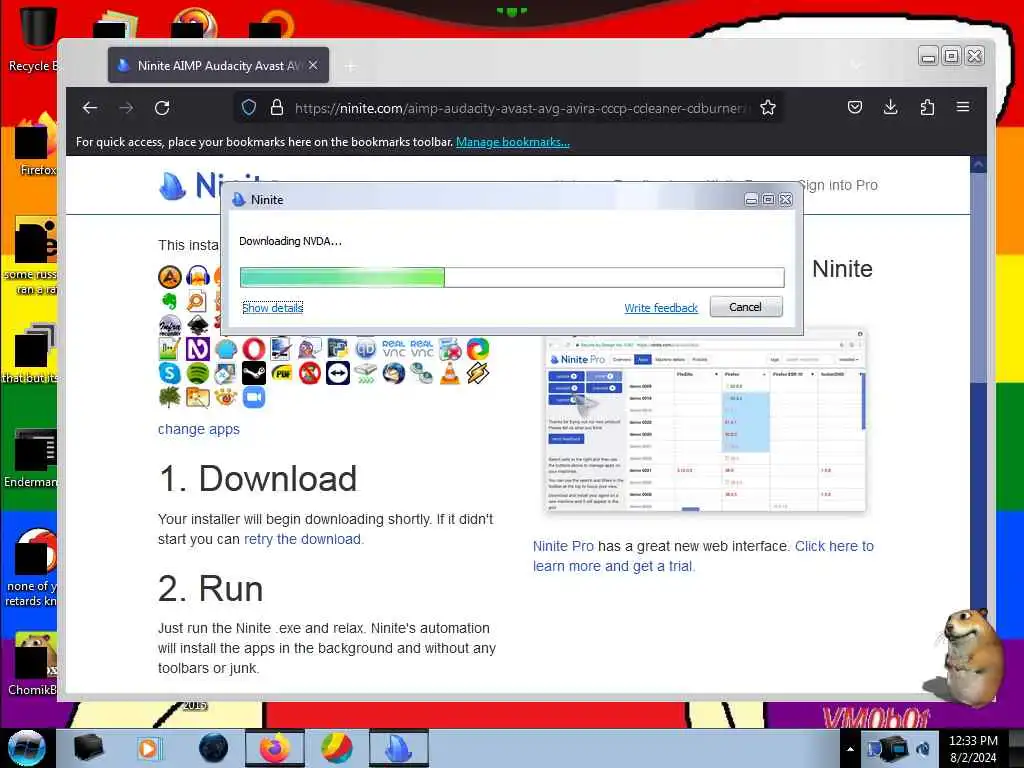Click the Sign into Pro link
Screen dimensions: 1024x768
[838, 185]
